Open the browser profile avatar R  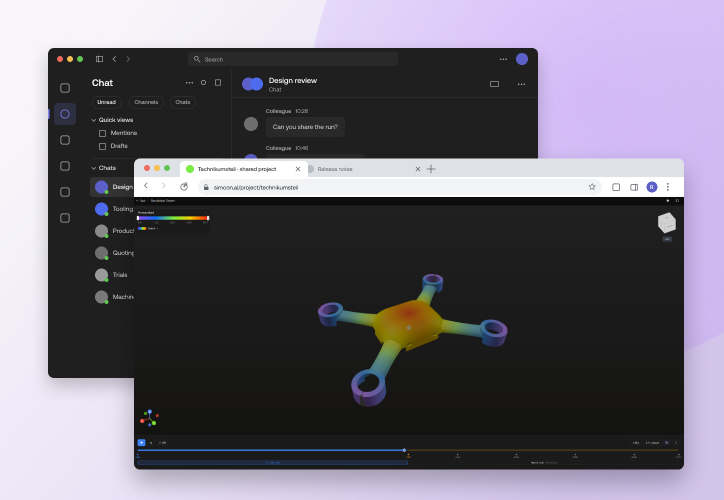(x=652, y=187)
